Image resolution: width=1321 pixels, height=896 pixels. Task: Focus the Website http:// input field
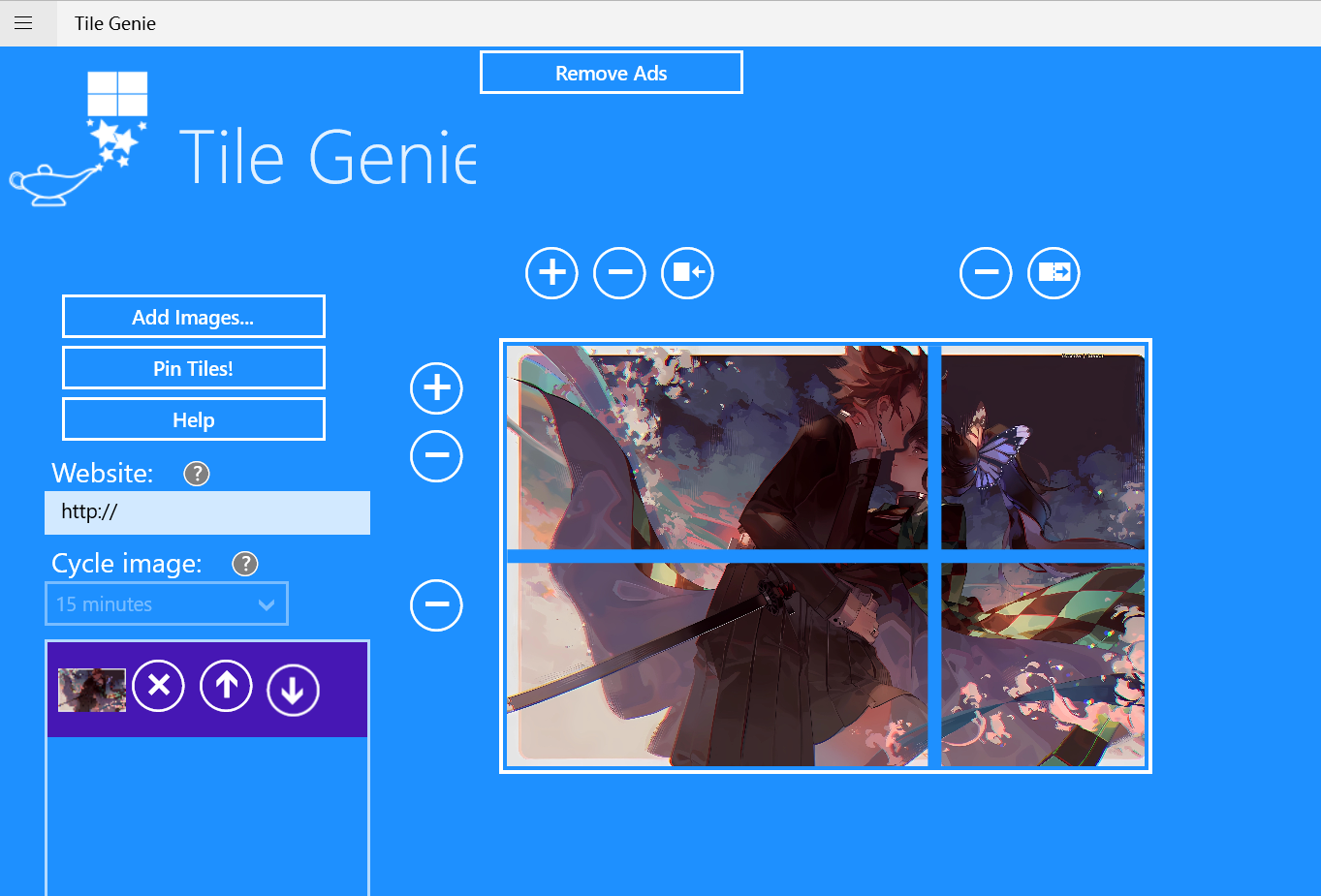pyautogui.click(x=207, y=512)
